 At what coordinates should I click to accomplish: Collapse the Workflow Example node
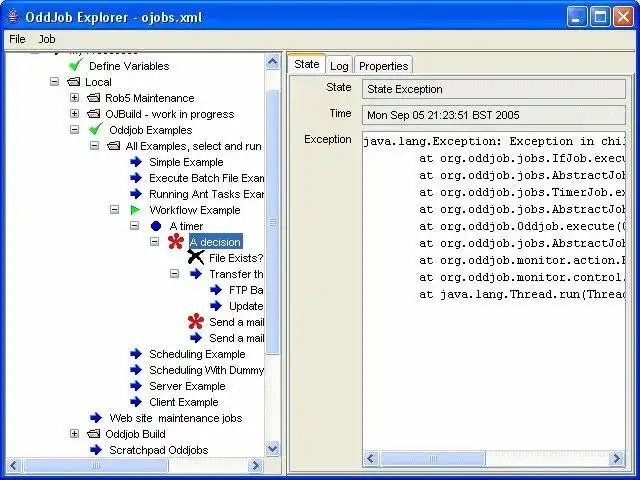pos(114,209)
